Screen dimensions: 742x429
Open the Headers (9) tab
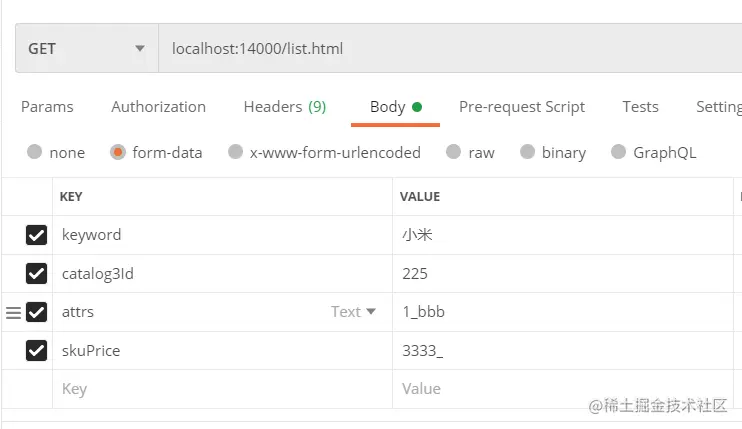[x=285, y=107]
